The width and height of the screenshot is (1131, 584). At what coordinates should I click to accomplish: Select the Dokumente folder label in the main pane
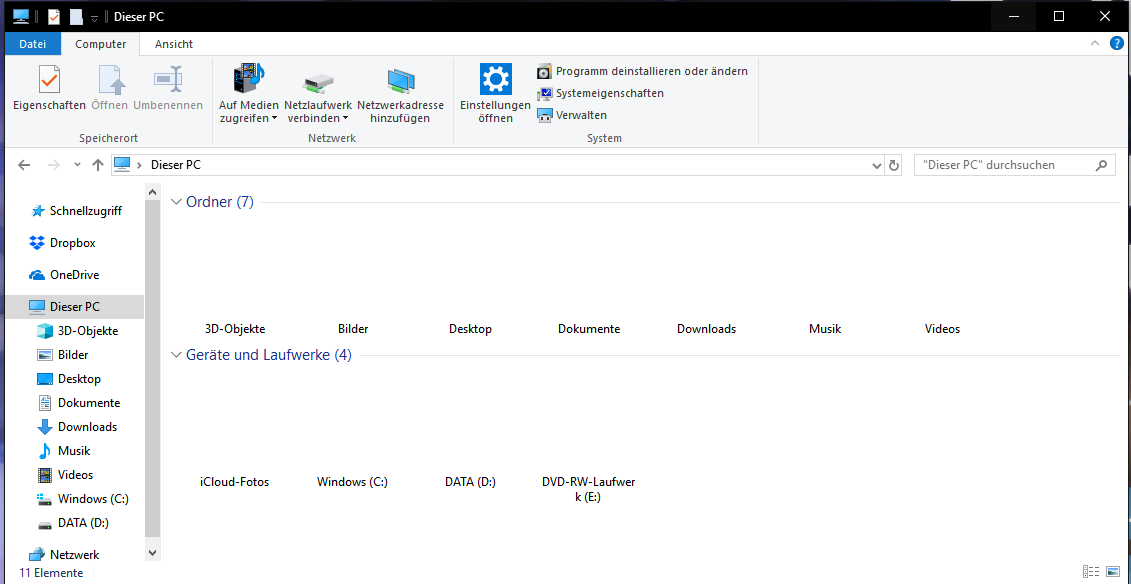coord(589,329)
